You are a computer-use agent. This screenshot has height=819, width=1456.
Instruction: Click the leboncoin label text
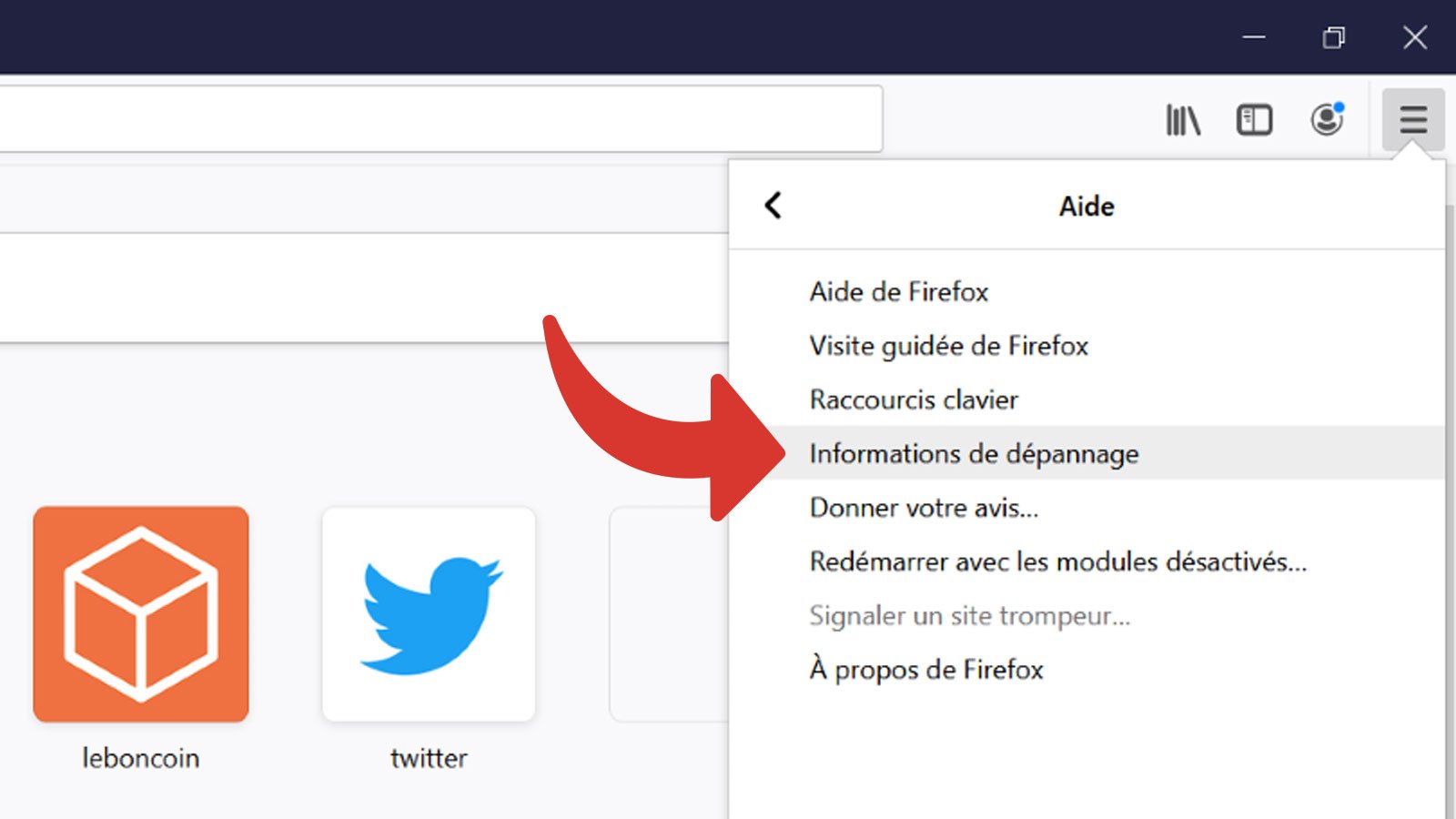[x=141, y=758]
